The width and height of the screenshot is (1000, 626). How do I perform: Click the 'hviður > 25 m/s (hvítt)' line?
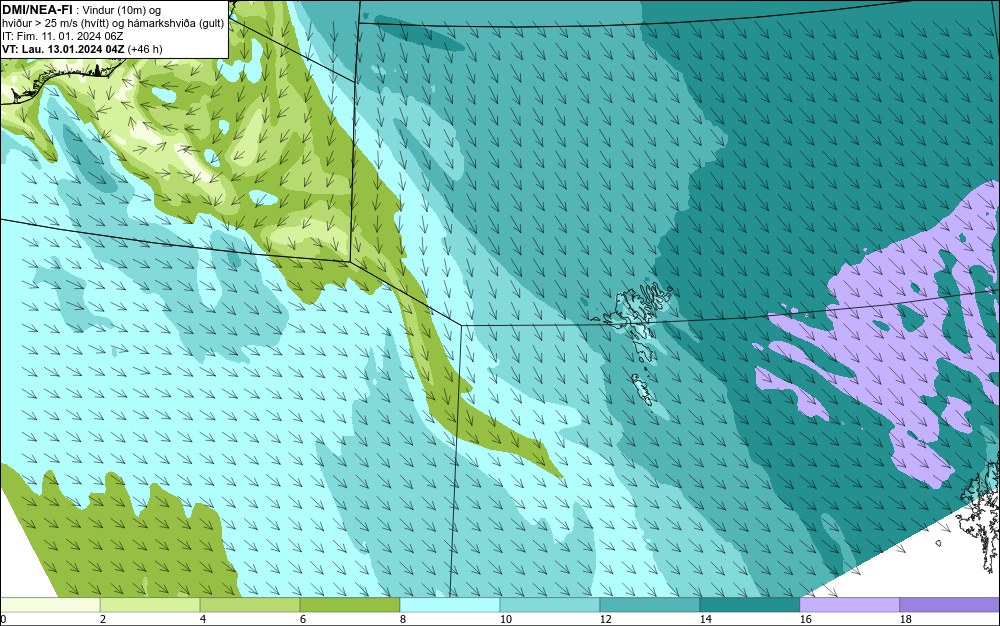click(54, 23)
